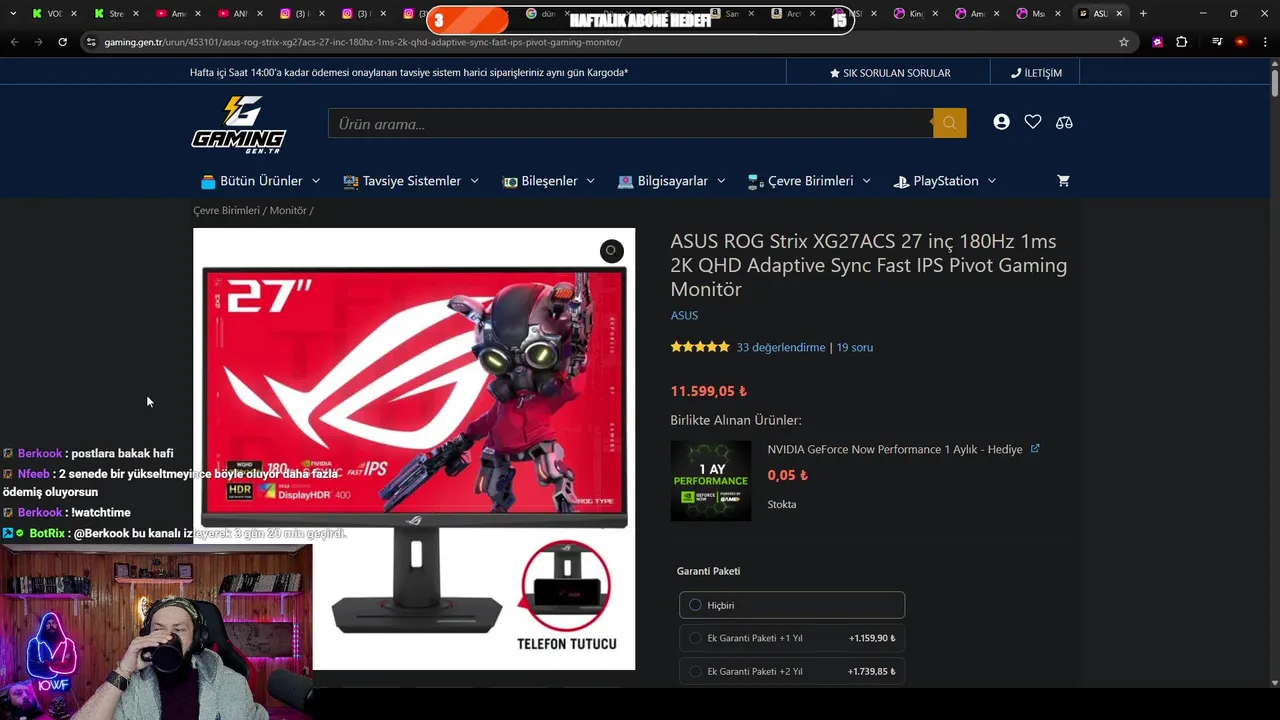This screenshot has width=1280, height=720.
Task: Open the Chrome three-dot menu
Action: coord(1264,42)
